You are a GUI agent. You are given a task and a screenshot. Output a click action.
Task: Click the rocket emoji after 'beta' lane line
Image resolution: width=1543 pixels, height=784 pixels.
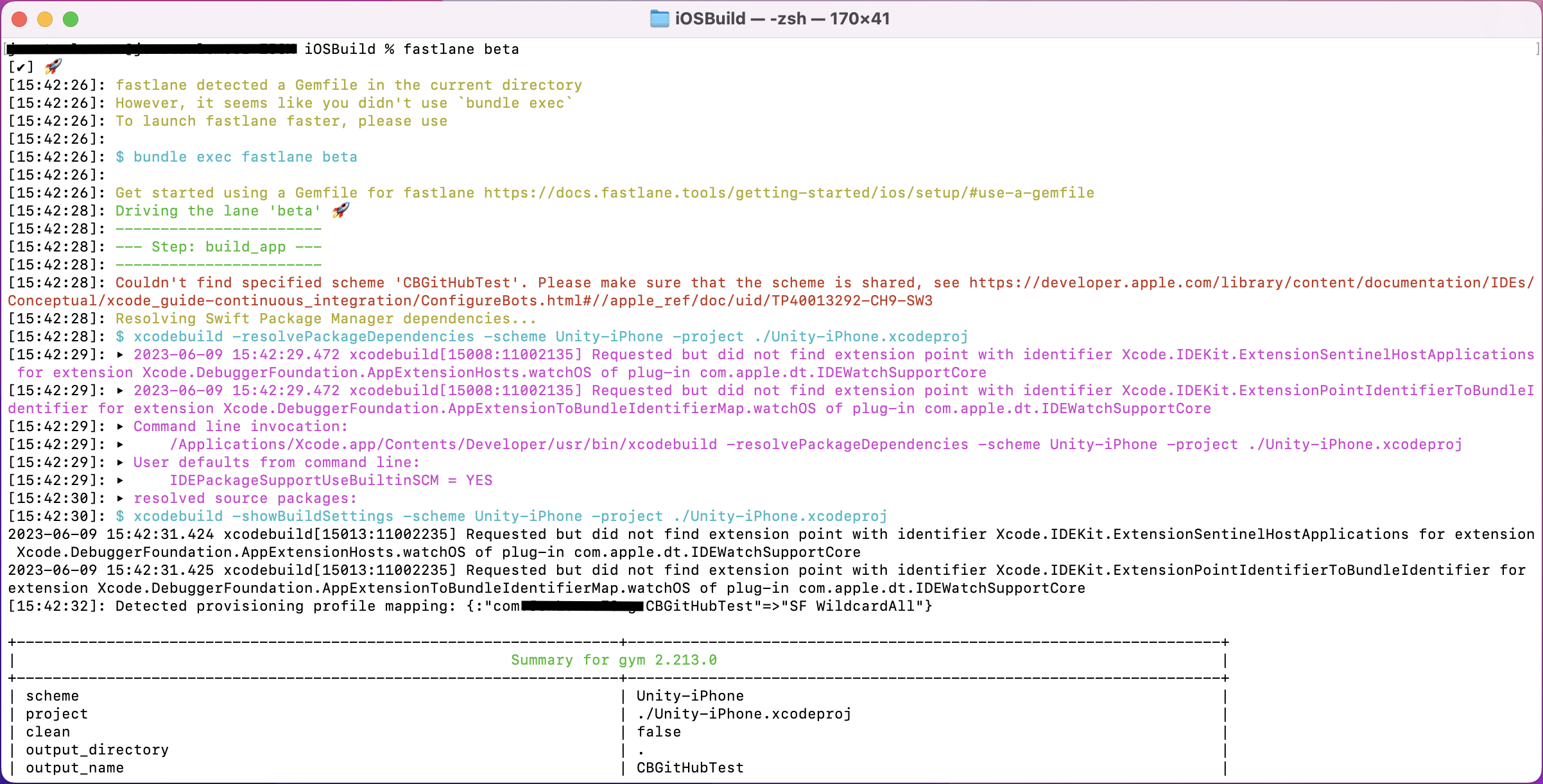point(341,210)
